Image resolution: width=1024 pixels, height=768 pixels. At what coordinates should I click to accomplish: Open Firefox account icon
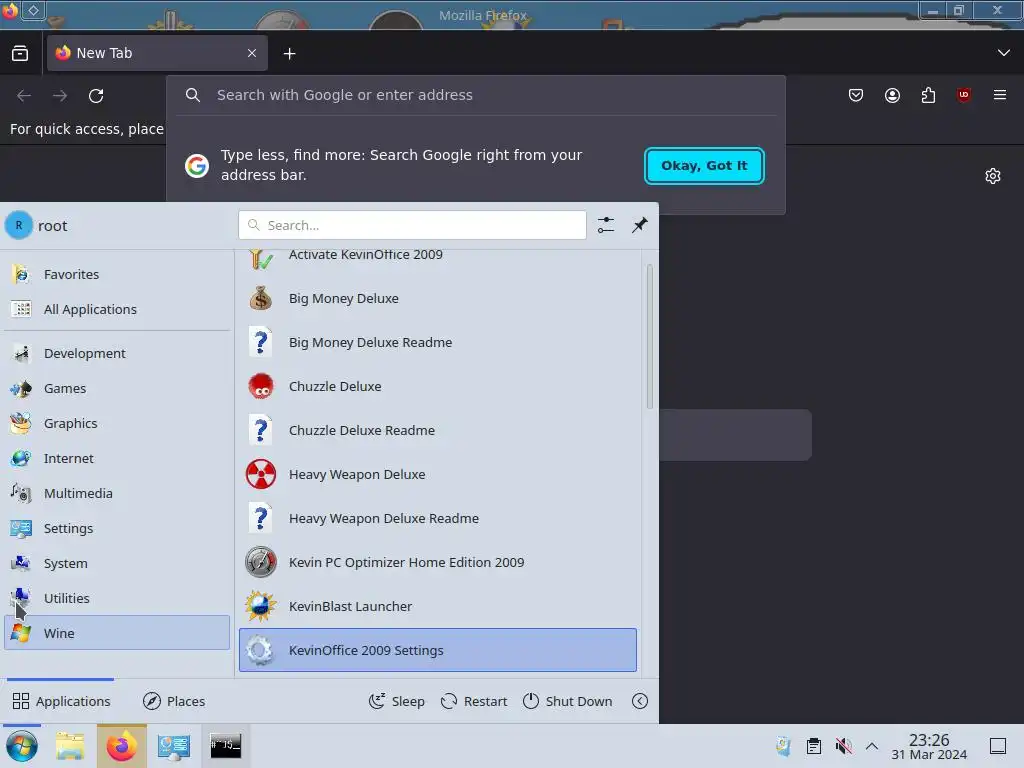pos(892,95)
